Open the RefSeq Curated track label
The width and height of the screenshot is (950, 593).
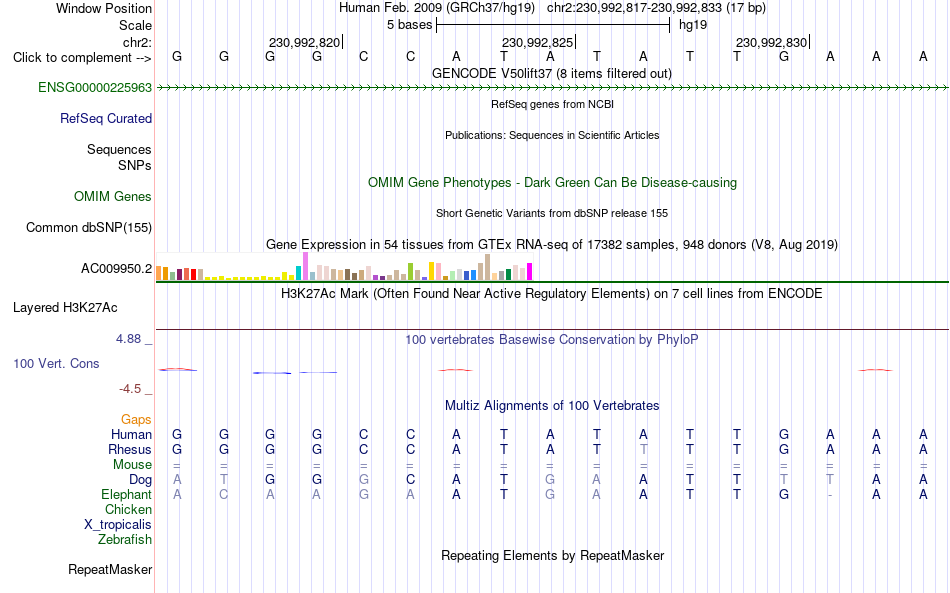pos(105,118)
